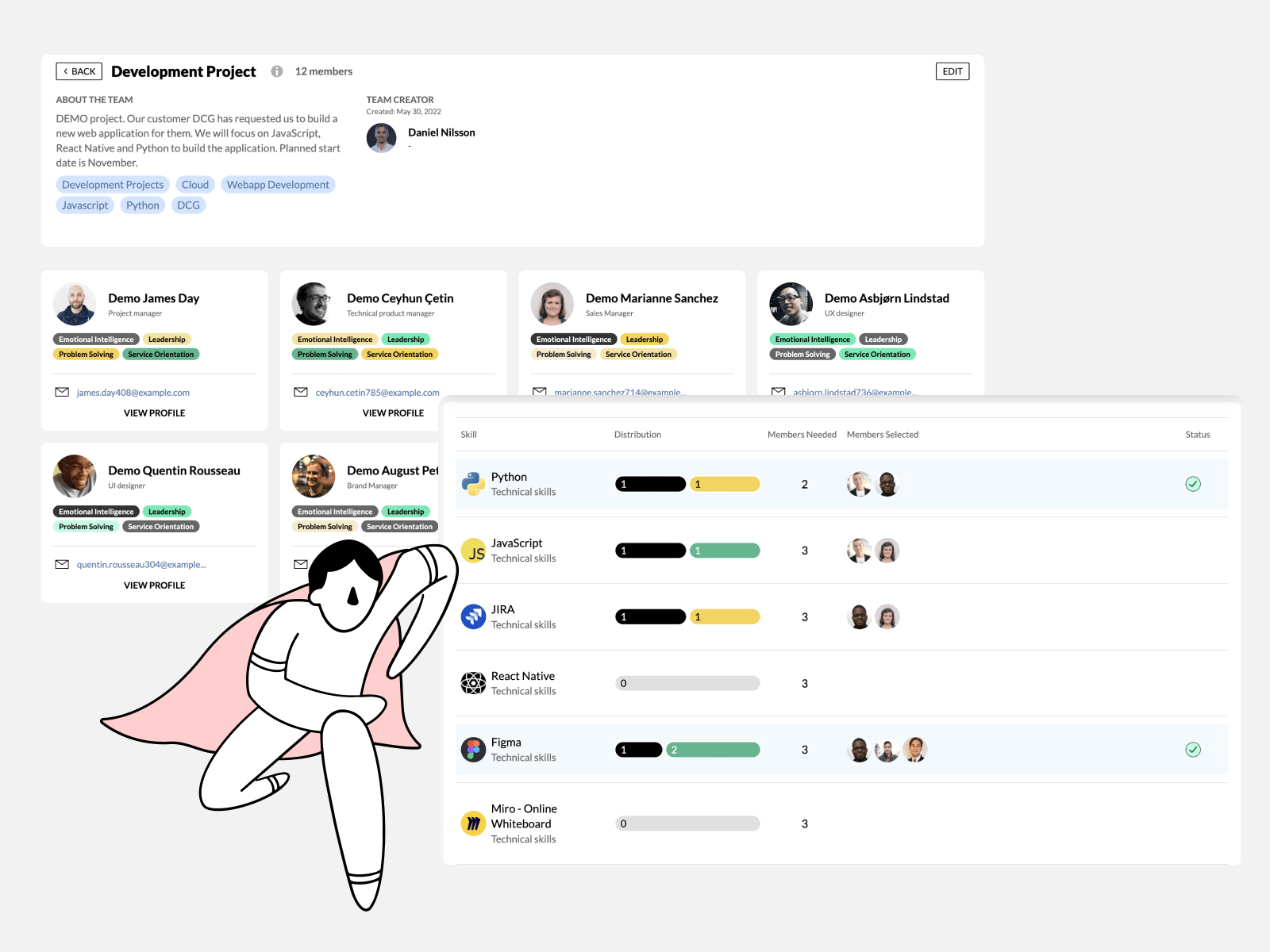Viewport: 1270px width, 952px height.
Task: Click Daniel Nilsson's team creator avatar
Action: click(x=382, y=138)
